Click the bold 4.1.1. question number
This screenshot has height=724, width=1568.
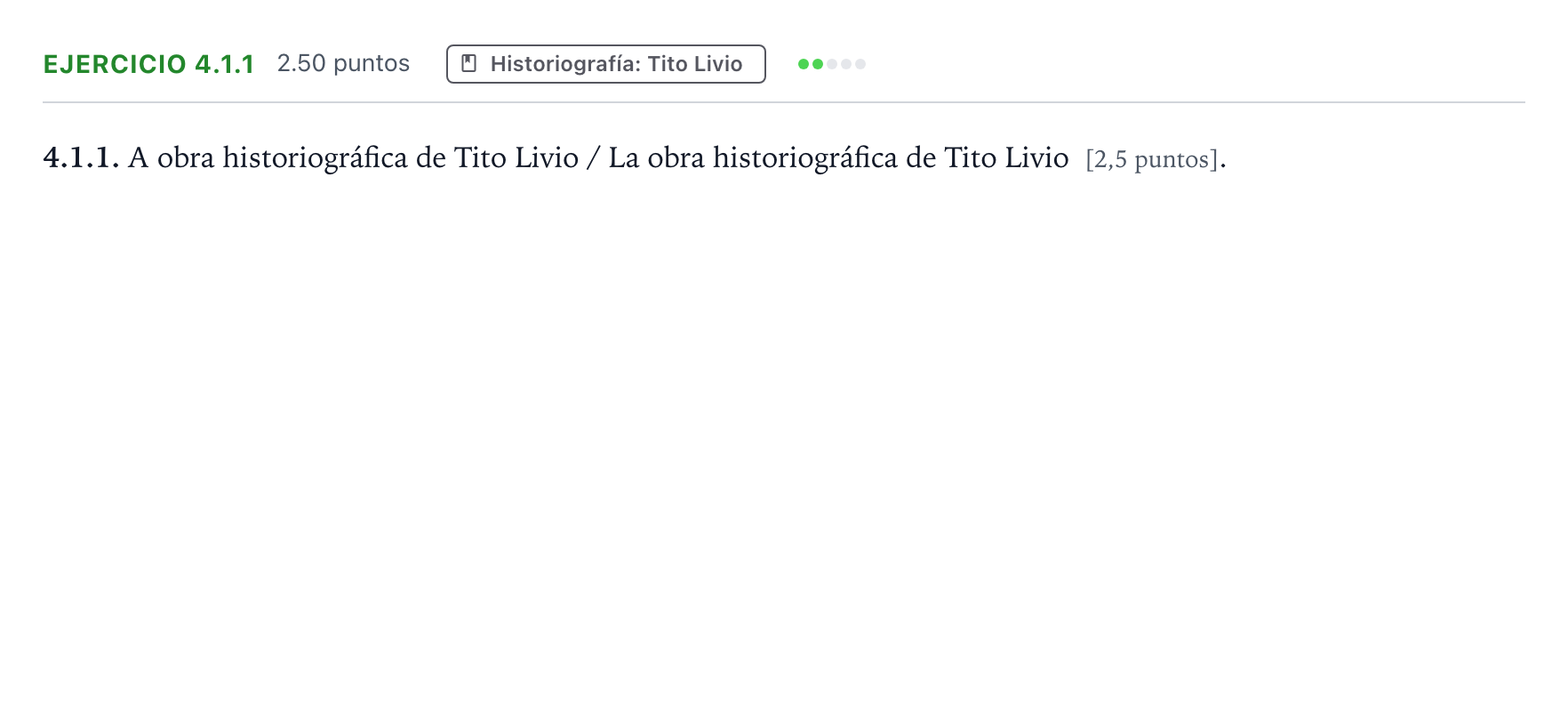[x=81, y=157]
